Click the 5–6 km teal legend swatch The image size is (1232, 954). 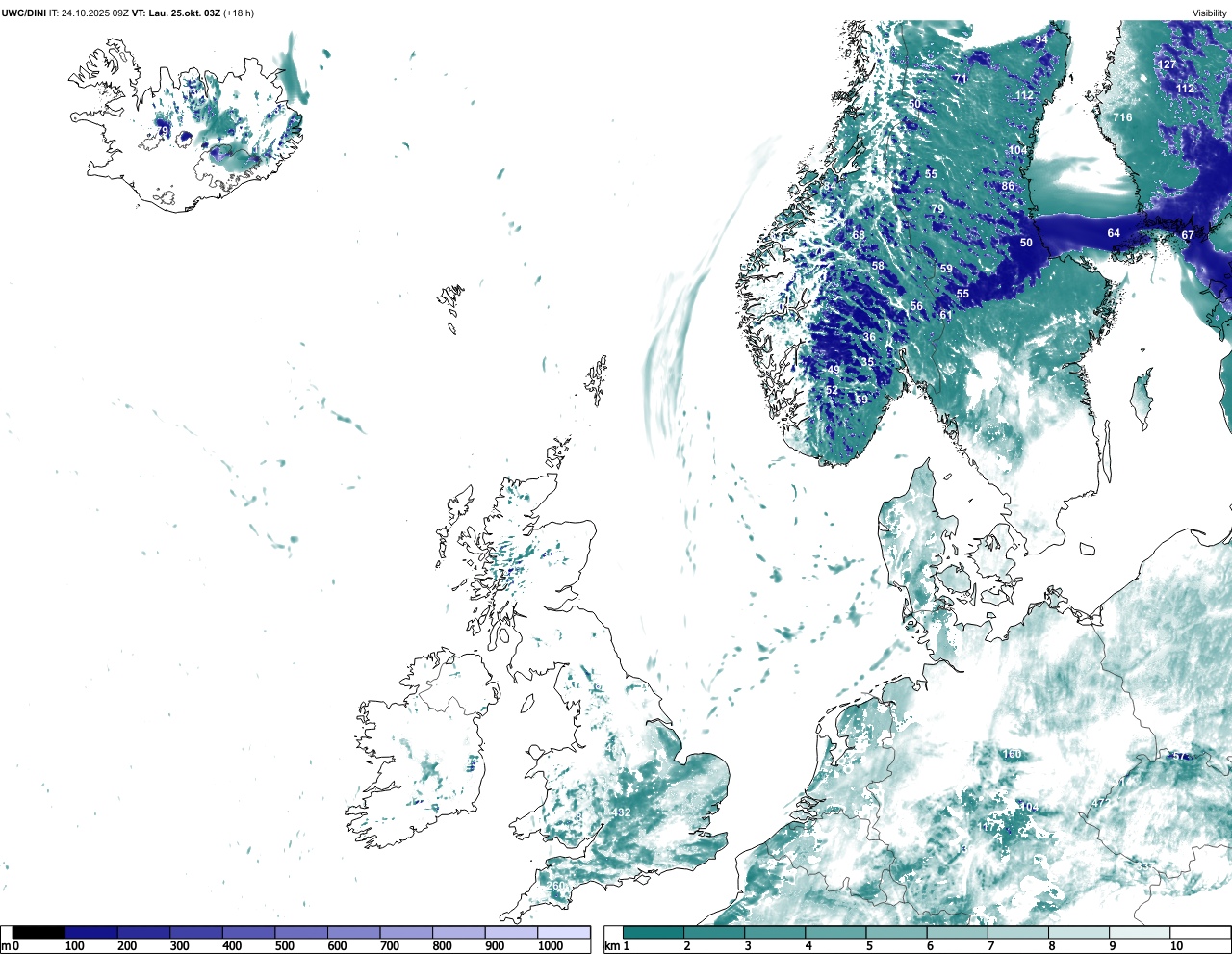[x=897, y=932]
